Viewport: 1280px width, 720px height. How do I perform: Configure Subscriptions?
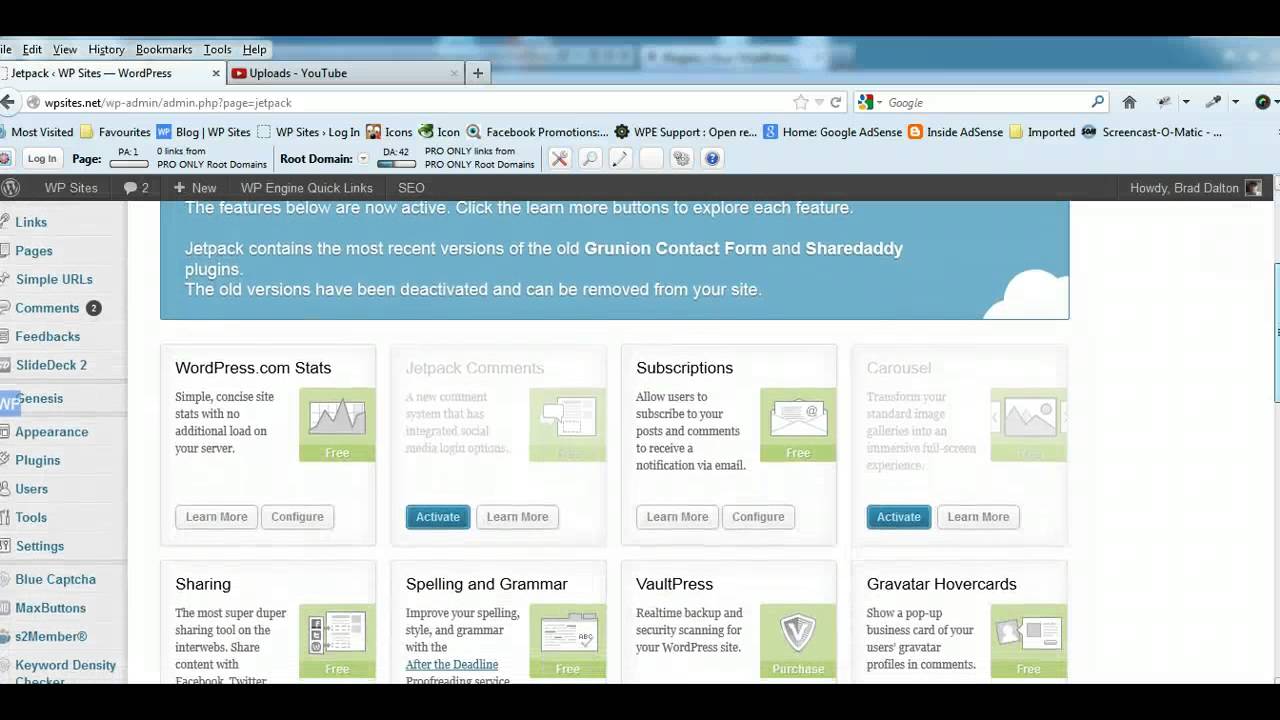758,517
